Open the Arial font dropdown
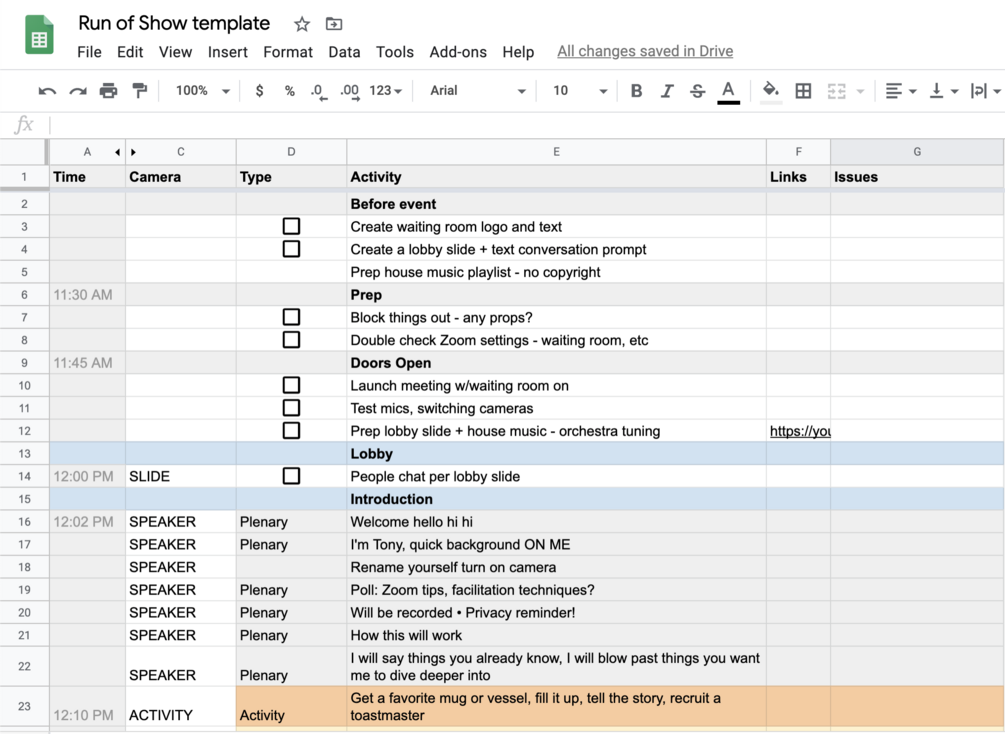Image resolution: width=1005 pixels, height=734 pixels. pyautogui.click(x=477, y=91)
